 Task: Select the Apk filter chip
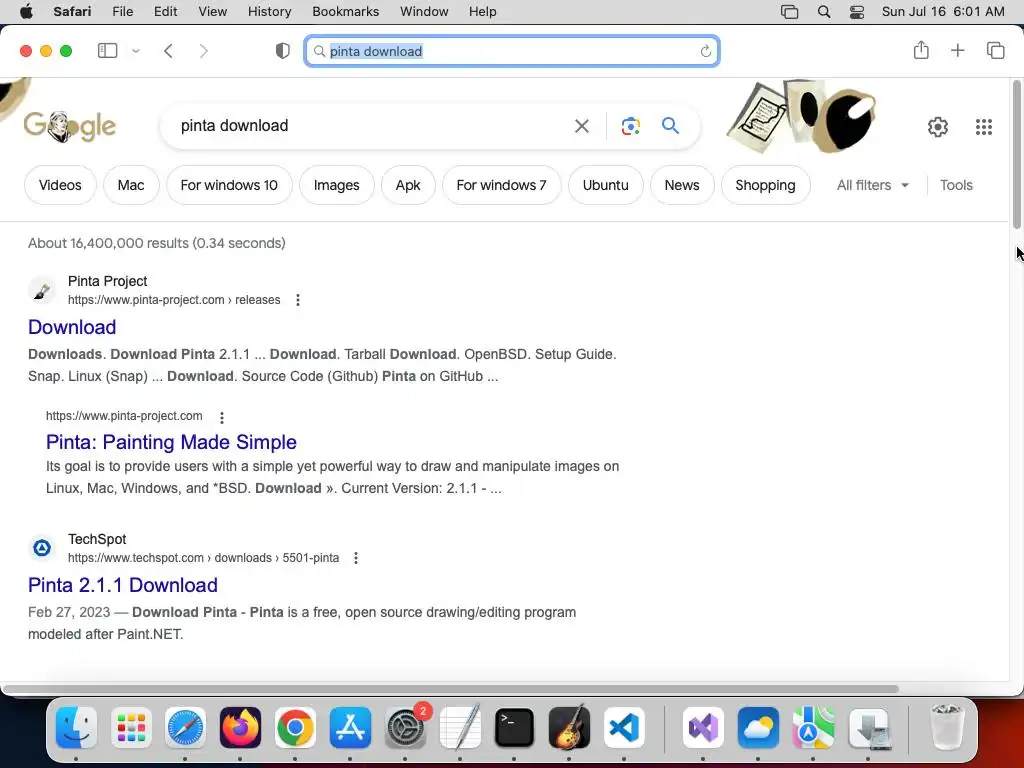(408, 185)
